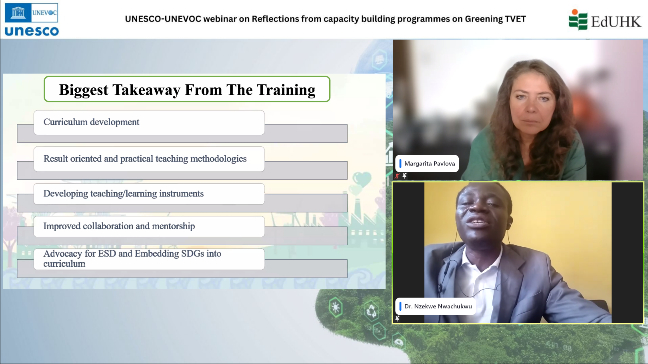648x364 pixels.
Task: Click the pin icon under Dr. Nzekwe Nwachukwu's name
Action: pos(397,318)
